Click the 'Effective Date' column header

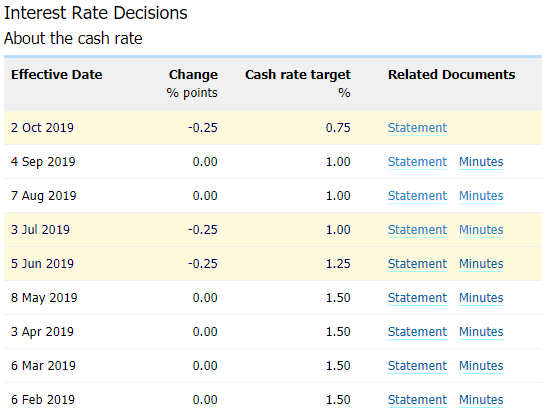pyautogui.click(x=57, y=75)
